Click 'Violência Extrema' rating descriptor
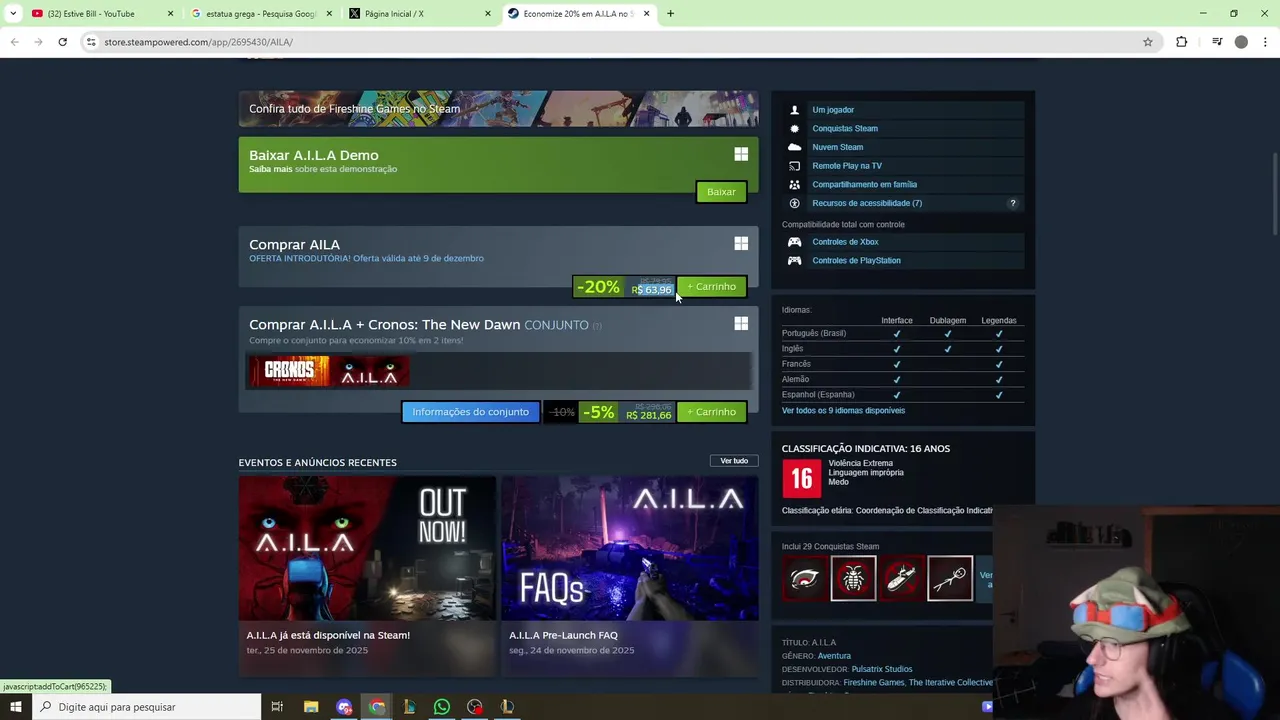1280x720 pixels. coord(860,463)
